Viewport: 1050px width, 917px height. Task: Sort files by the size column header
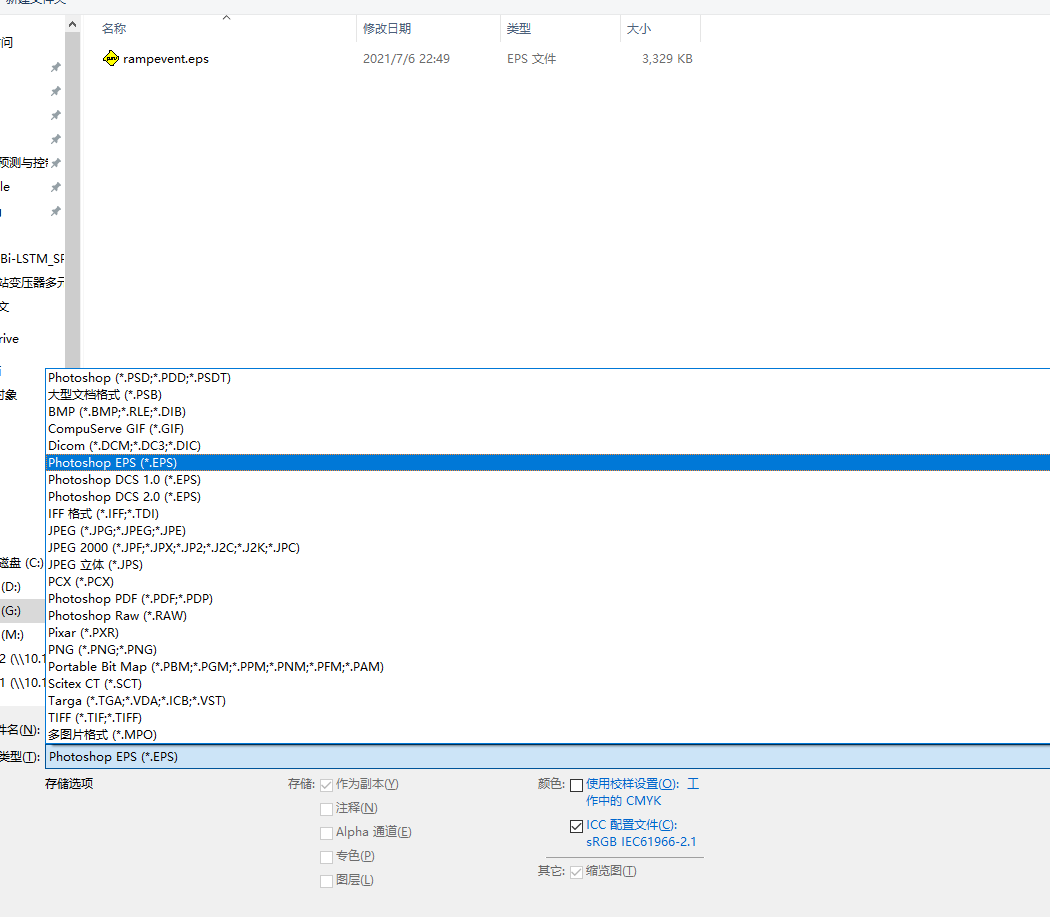660,28
